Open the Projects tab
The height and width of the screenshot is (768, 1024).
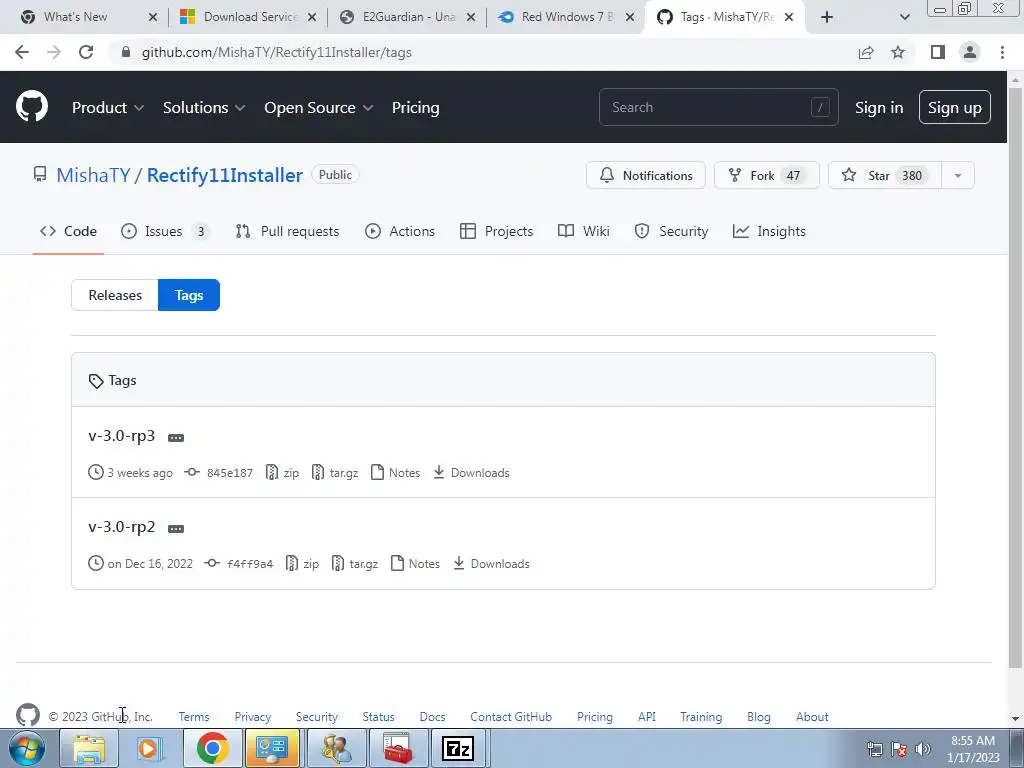(496, 231)
